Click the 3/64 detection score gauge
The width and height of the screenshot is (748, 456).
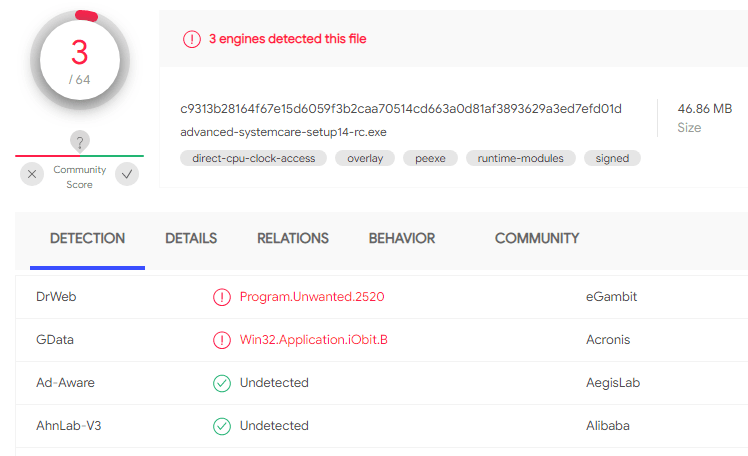coord(80,60)
